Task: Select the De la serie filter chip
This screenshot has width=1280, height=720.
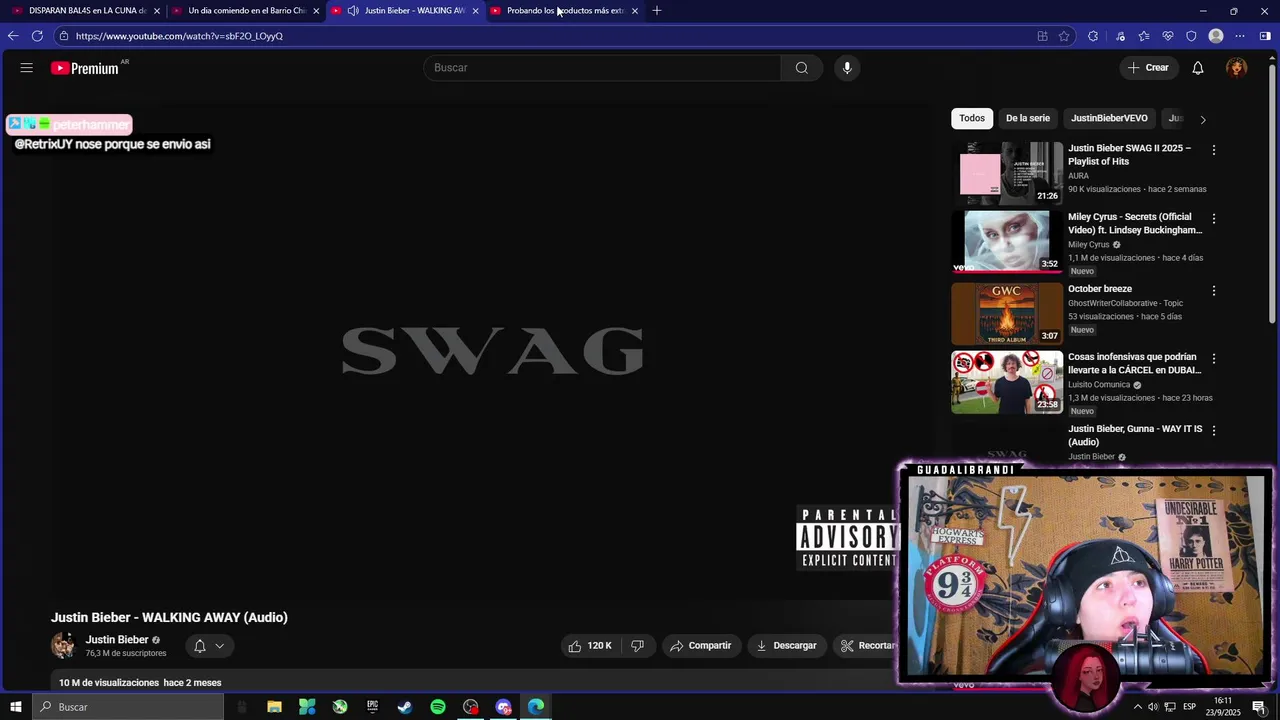Action: pos(1027,118)
